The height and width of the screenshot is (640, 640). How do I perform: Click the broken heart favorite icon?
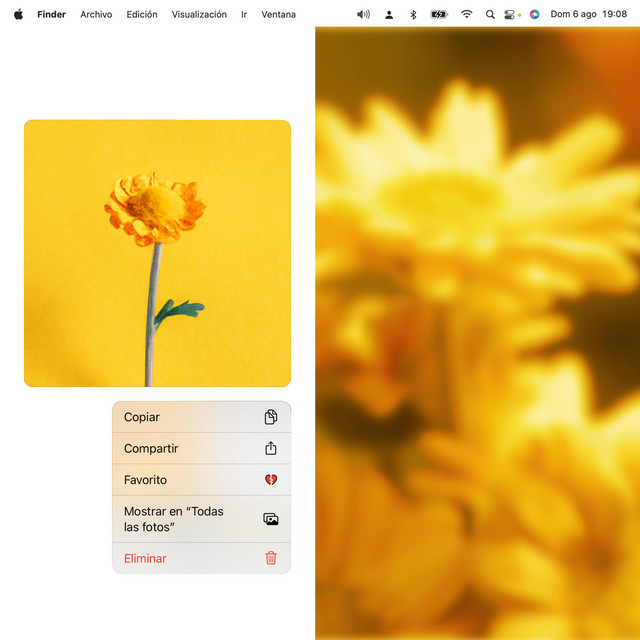click(271, 480)
